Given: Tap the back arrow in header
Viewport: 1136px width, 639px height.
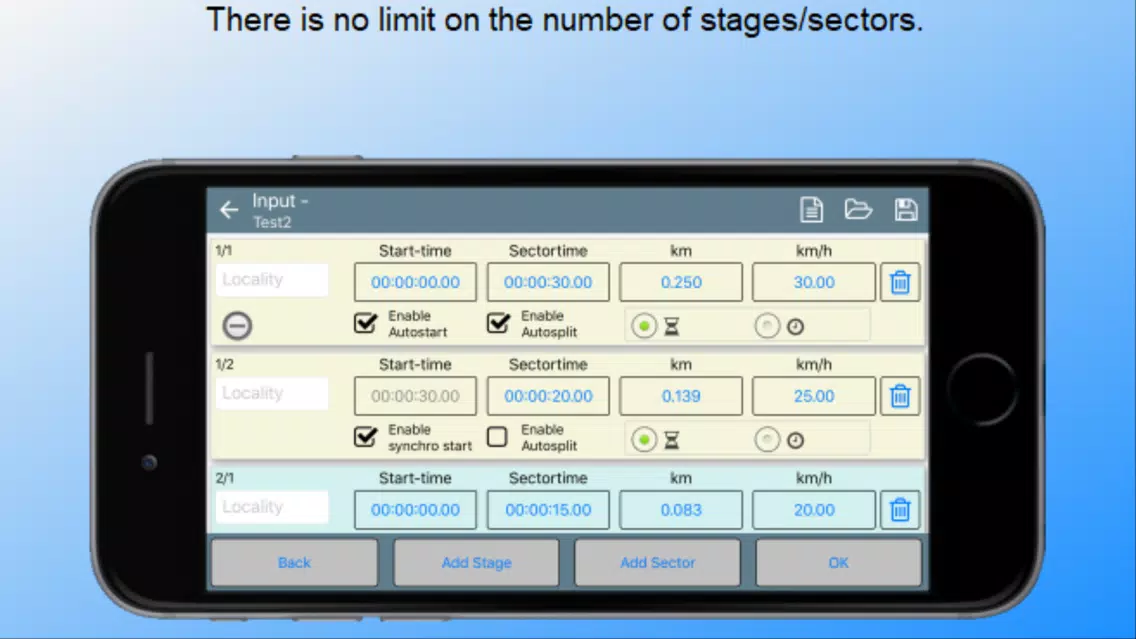Looking at the screenshot, I should (229, 210).
